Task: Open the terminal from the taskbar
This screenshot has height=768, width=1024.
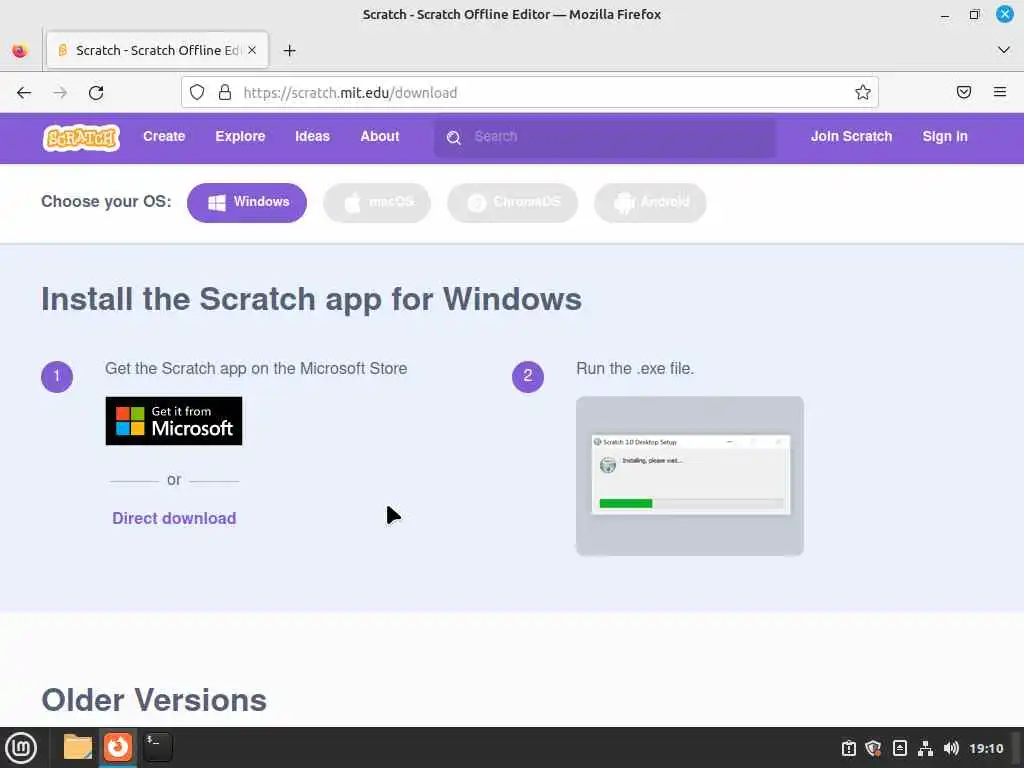Action: coord(158,747)
